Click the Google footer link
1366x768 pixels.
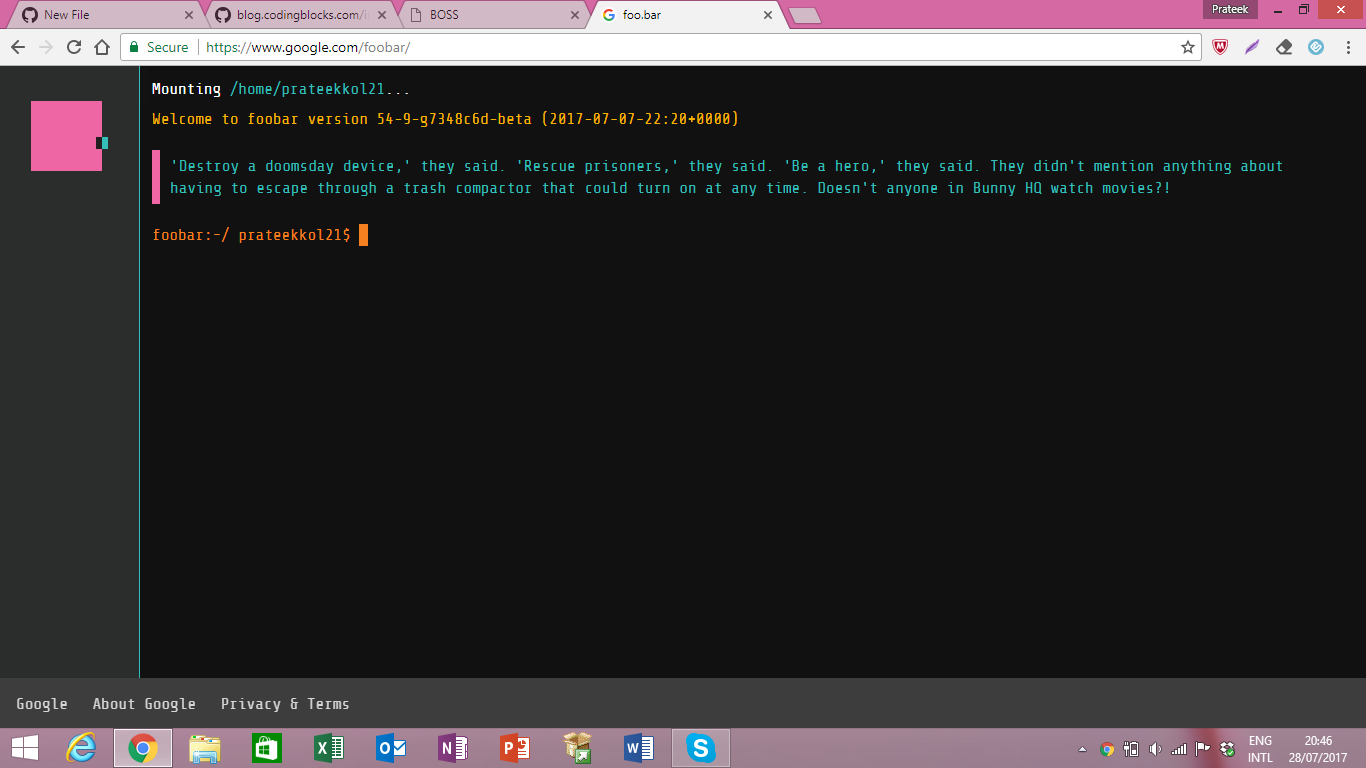(42, 704)
